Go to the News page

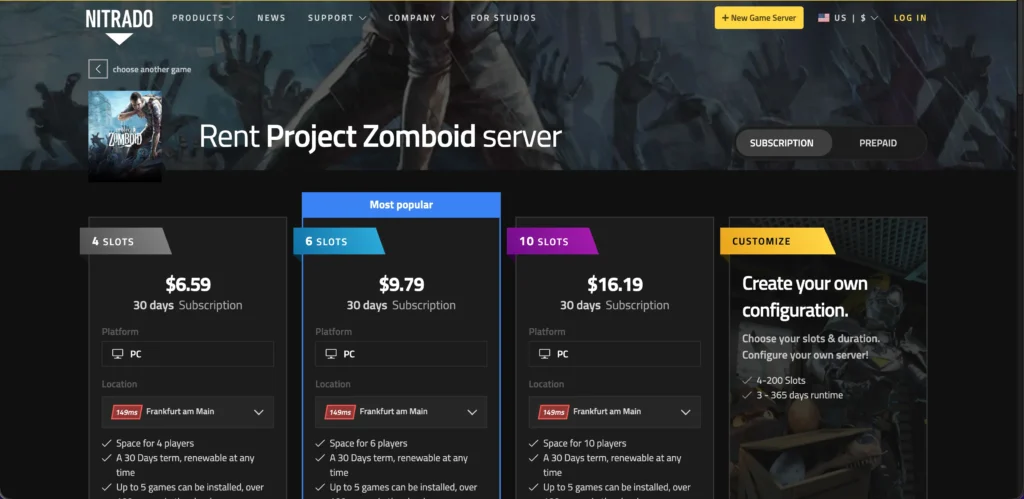tap(271, 18)
